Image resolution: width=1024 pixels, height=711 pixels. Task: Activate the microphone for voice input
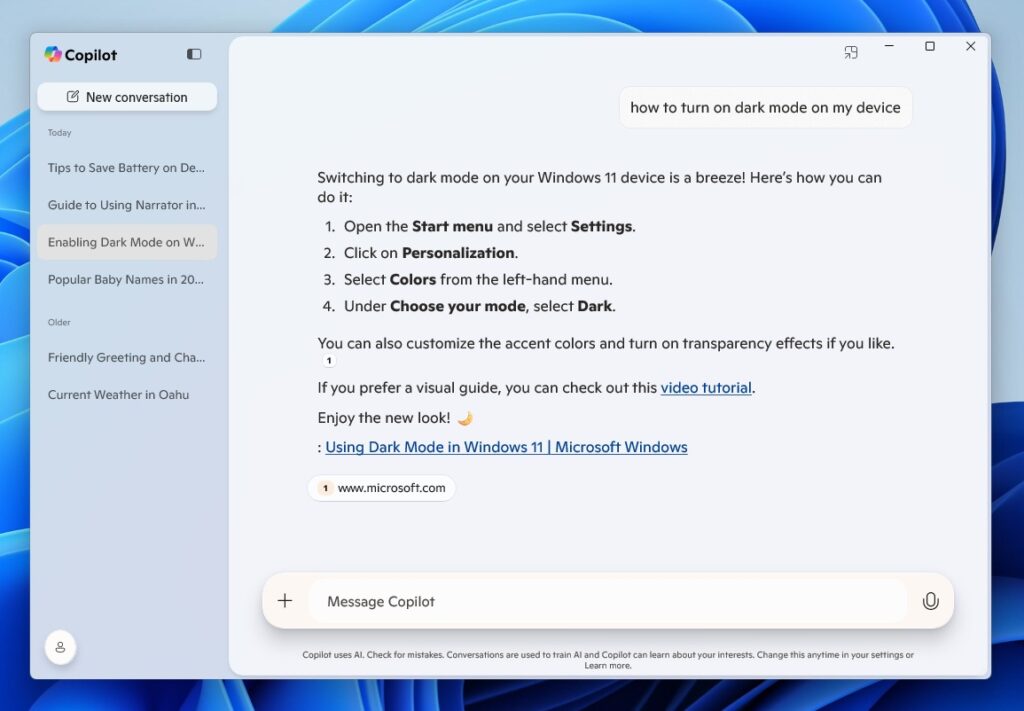pyautogui.click(x=930, y=601)
